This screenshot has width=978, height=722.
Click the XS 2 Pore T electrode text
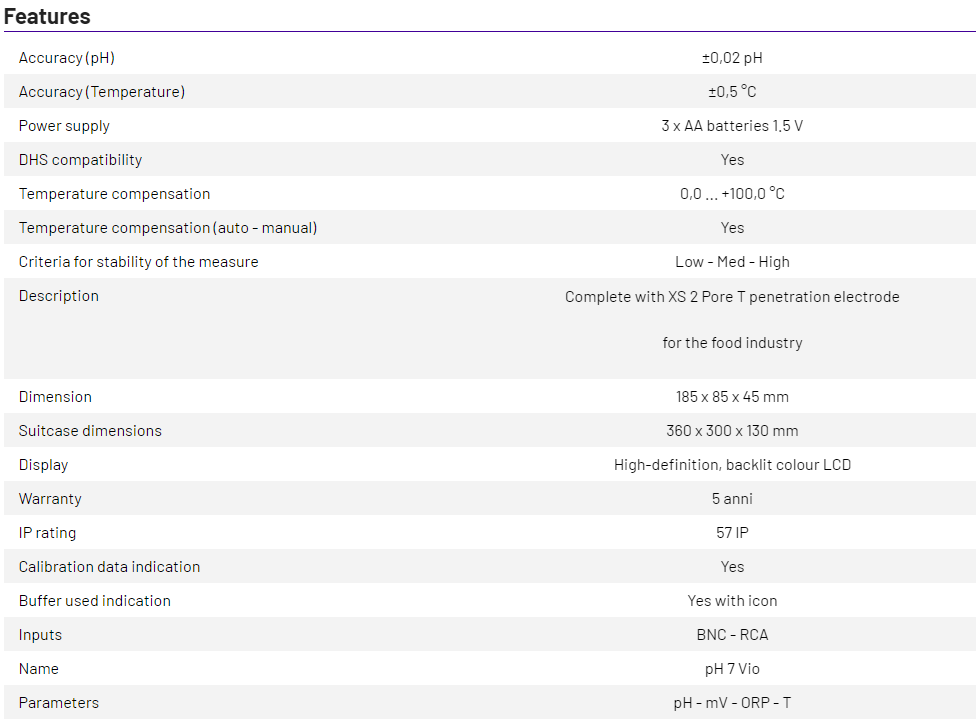pos(732,297)
